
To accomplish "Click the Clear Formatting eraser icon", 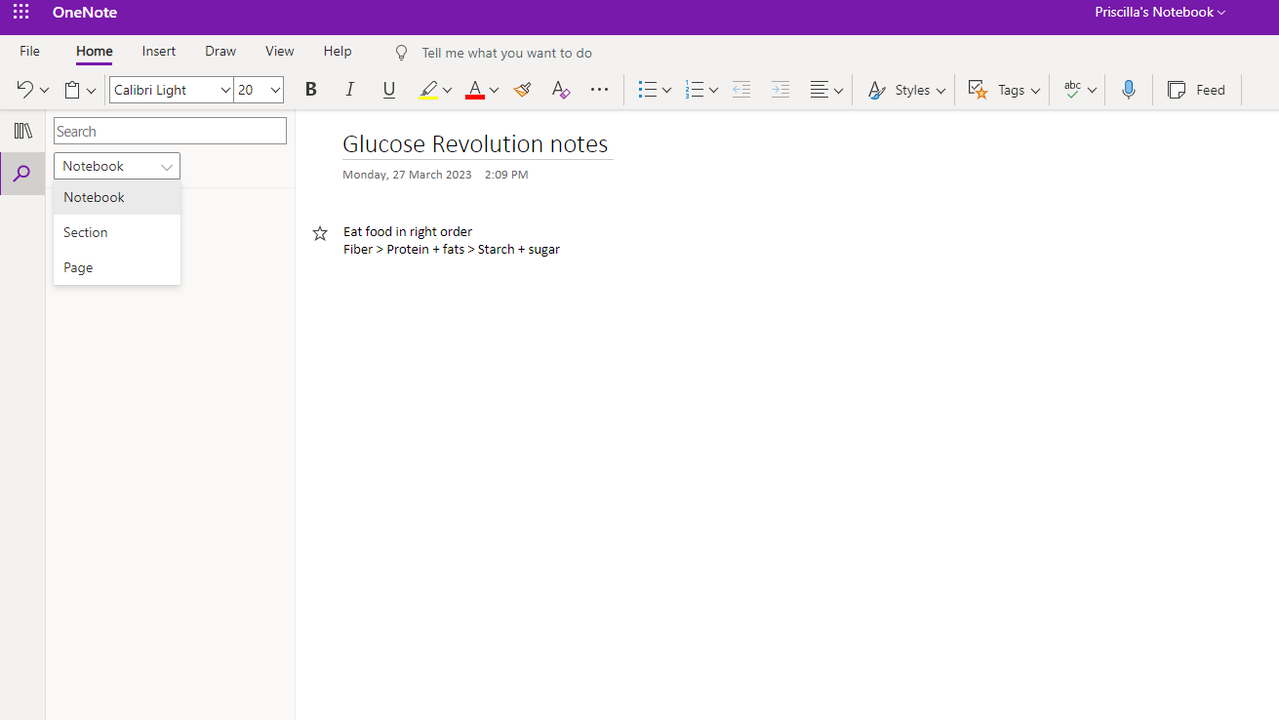I will point(560,90).
